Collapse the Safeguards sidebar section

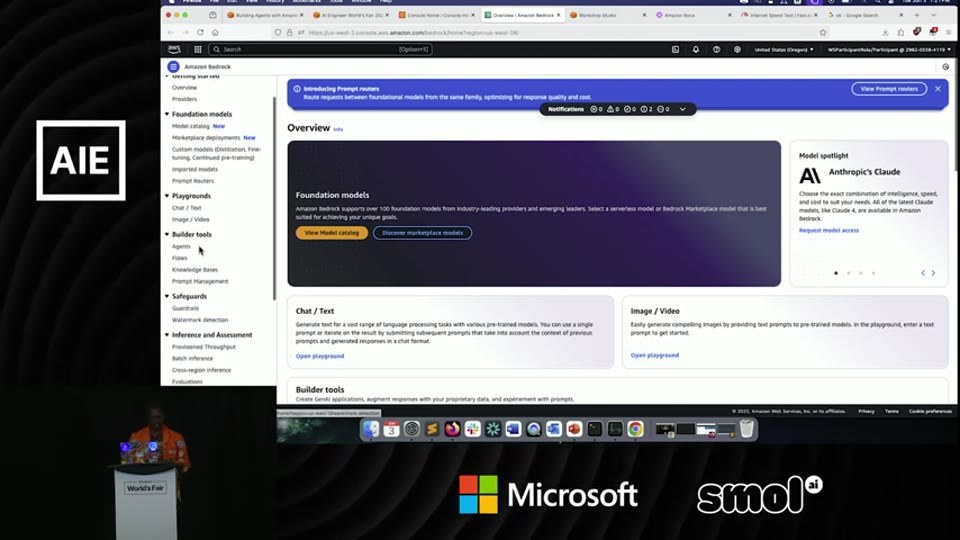click(x=167, y=296)
